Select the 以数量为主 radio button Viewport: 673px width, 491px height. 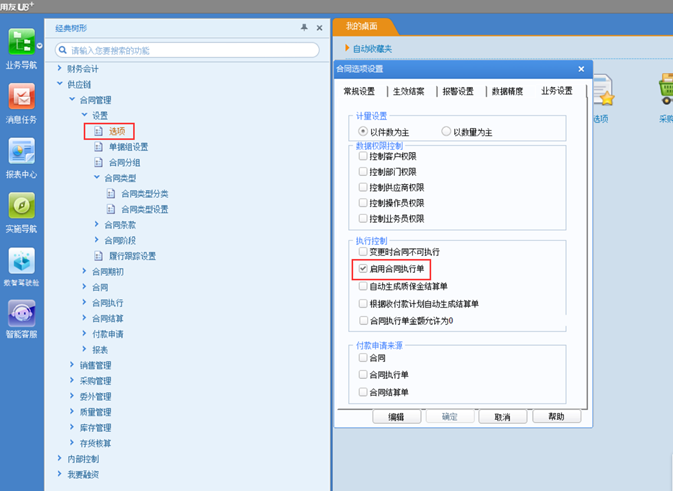[446, 131]
